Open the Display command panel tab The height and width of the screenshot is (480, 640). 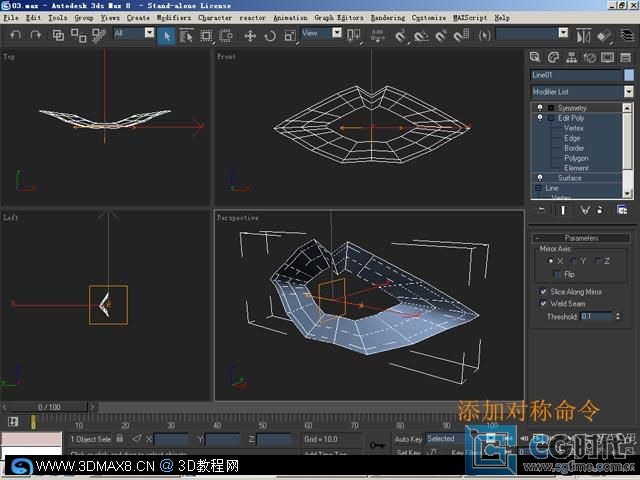pyautogui.click(x=607, y=57)
